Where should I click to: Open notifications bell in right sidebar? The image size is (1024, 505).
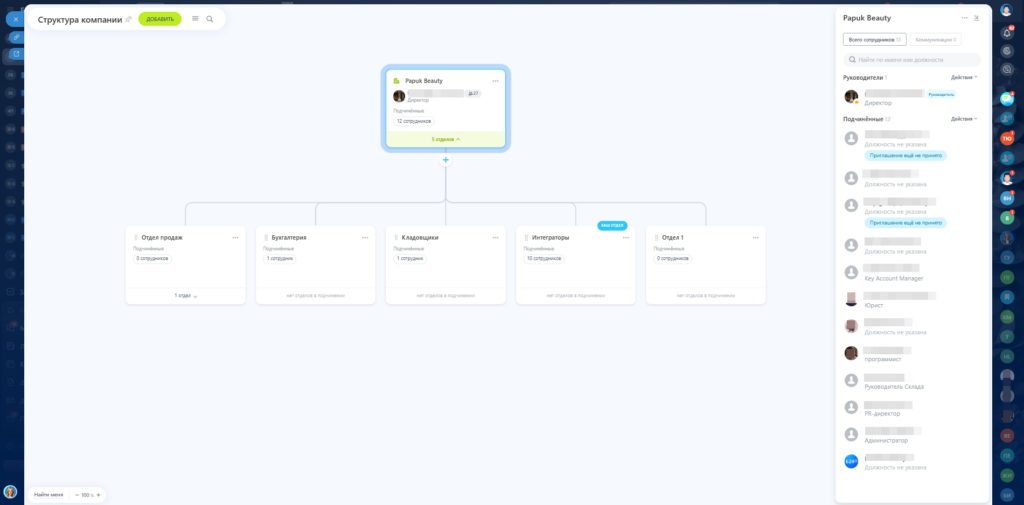(1006, 33)
